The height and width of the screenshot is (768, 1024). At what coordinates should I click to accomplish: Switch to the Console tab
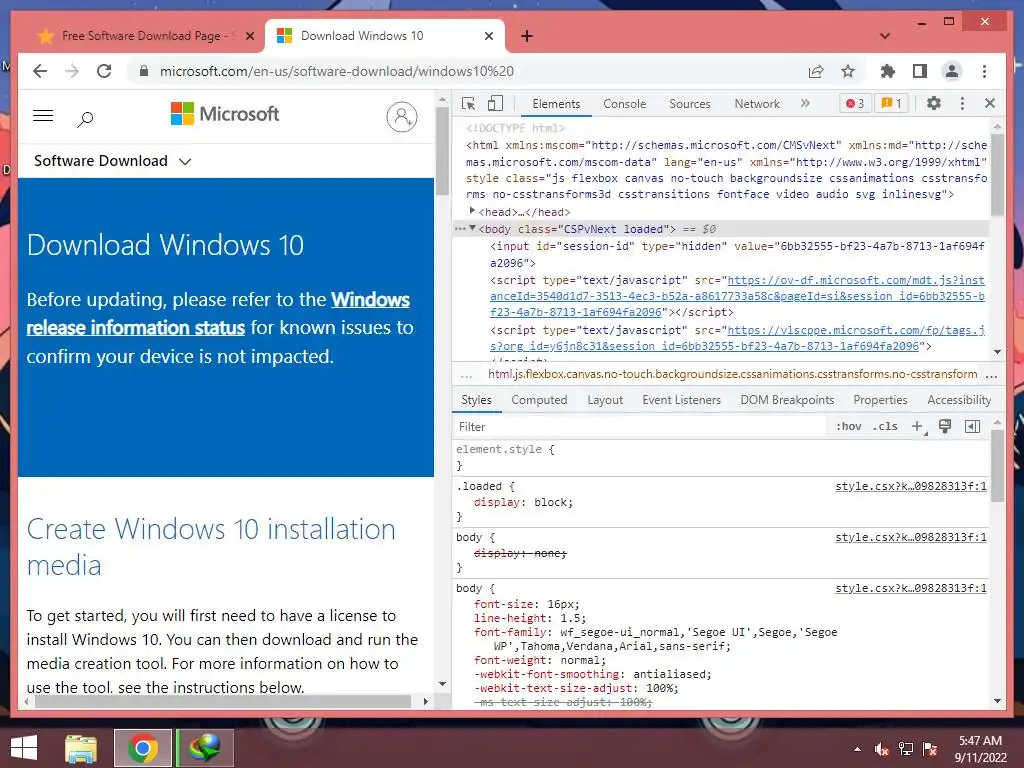point(624,104)
